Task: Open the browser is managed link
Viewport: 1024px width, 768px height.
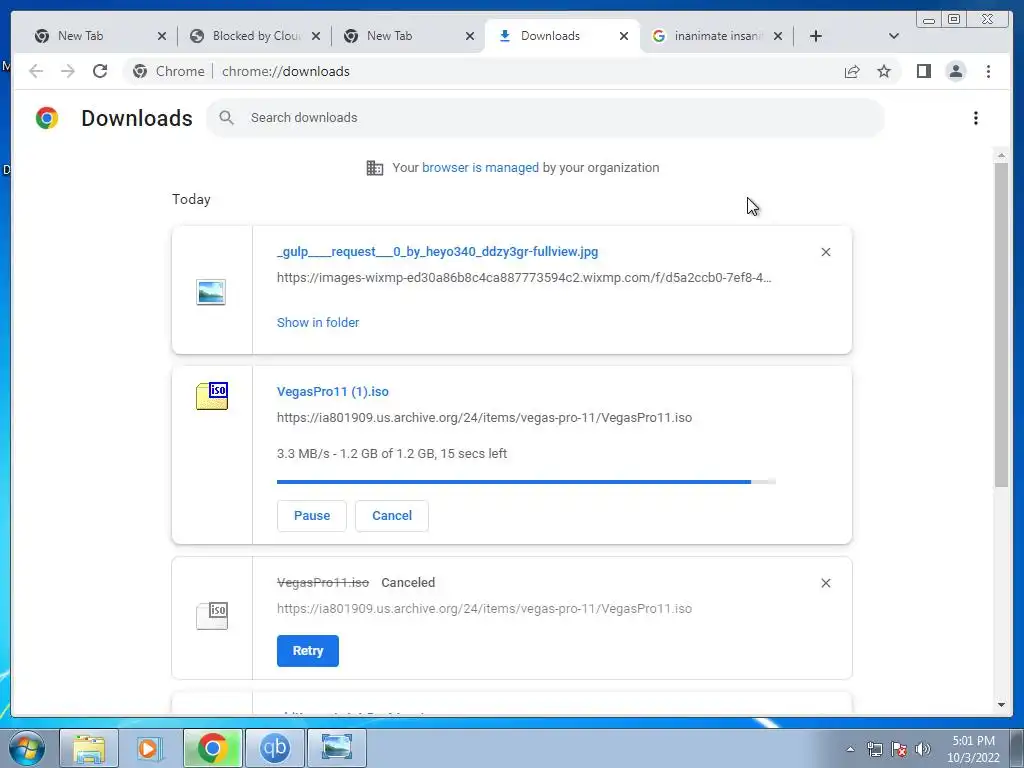Action: [x=480, y=168]
